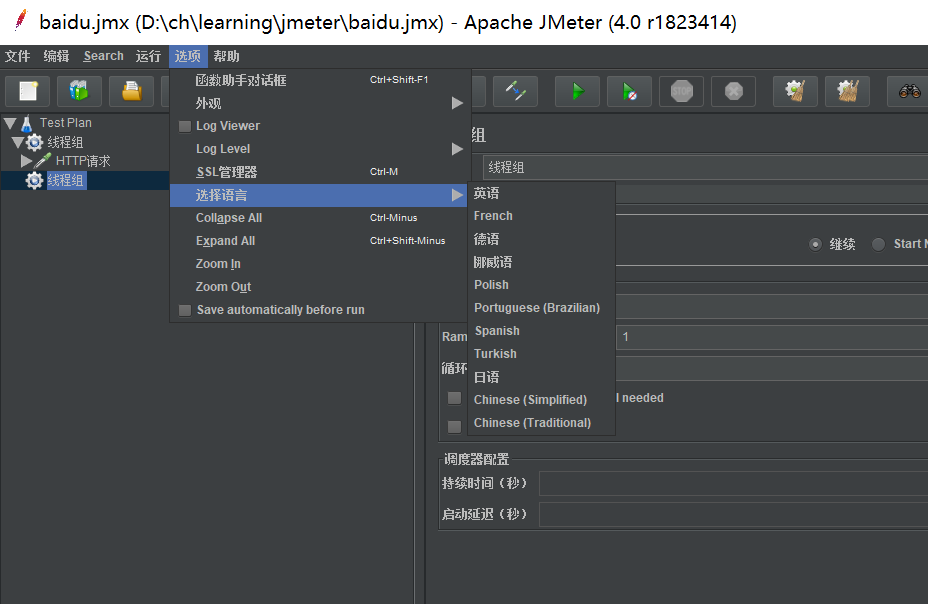928x604 pixels.
Task: Open the Search menu
Action: tap(104, 56)
